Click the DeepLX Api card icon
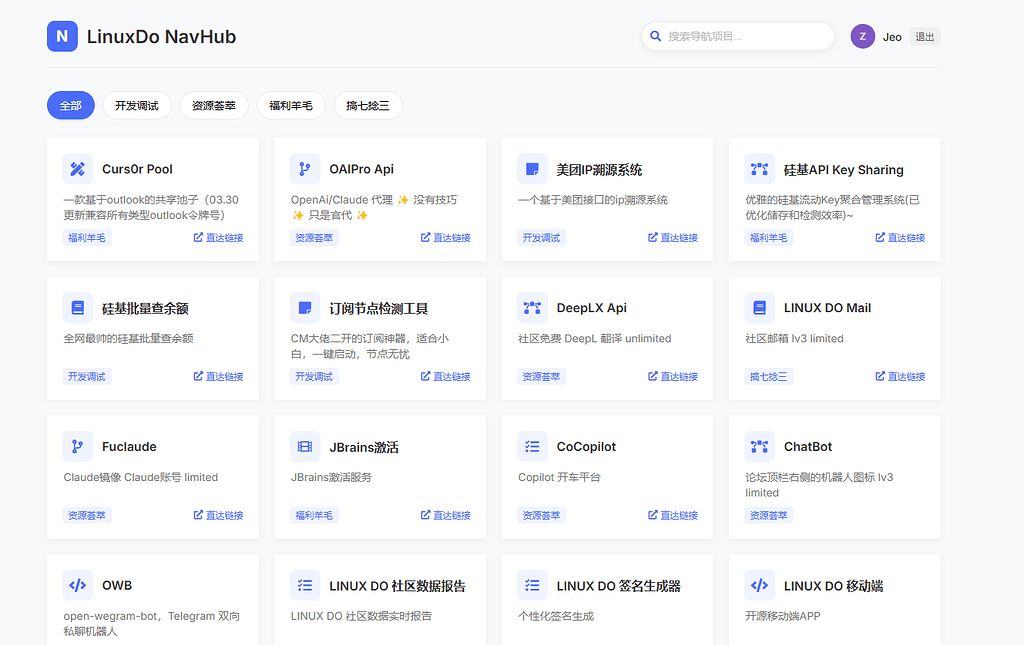This screenshot has width=1024, height=645. [532, 307]
